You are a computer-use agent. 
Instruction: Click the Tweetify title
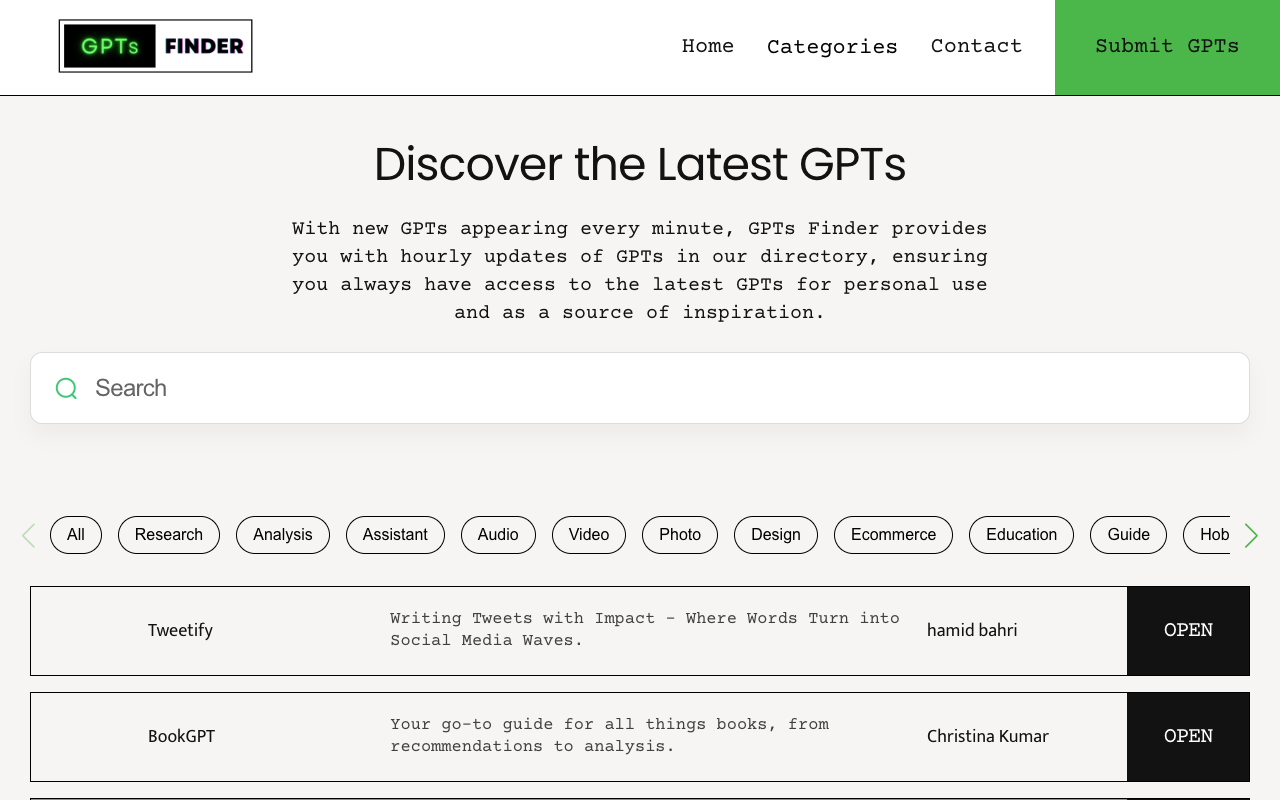pyautogui.click(x=180, y=631)
